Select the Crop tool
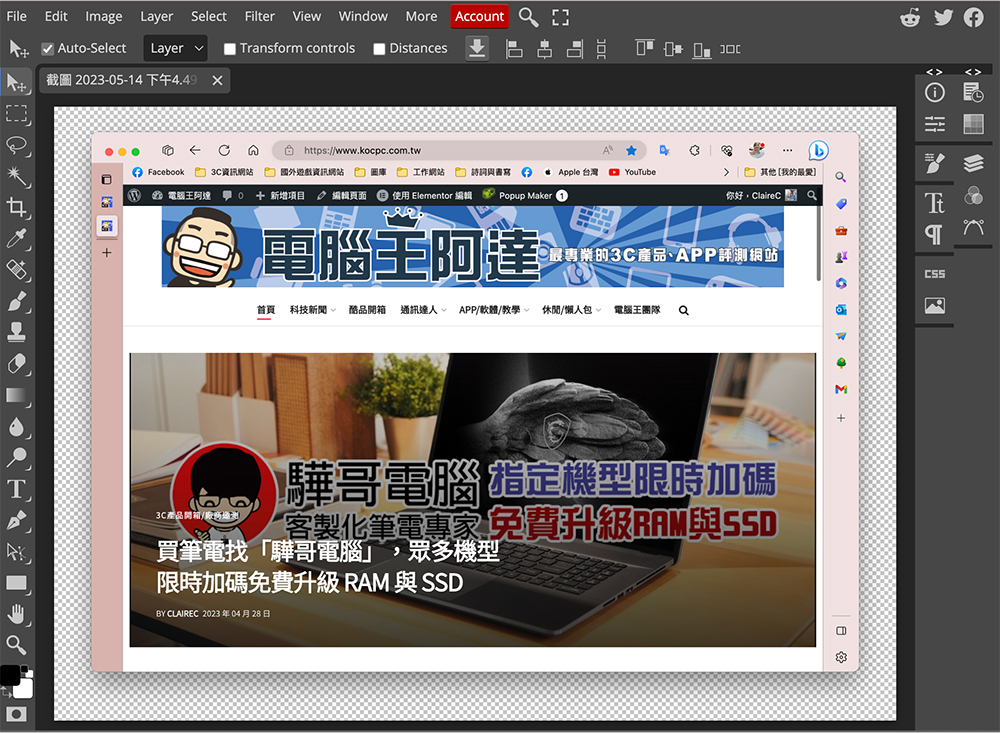The image size is (1000, 733). (17, 207)
